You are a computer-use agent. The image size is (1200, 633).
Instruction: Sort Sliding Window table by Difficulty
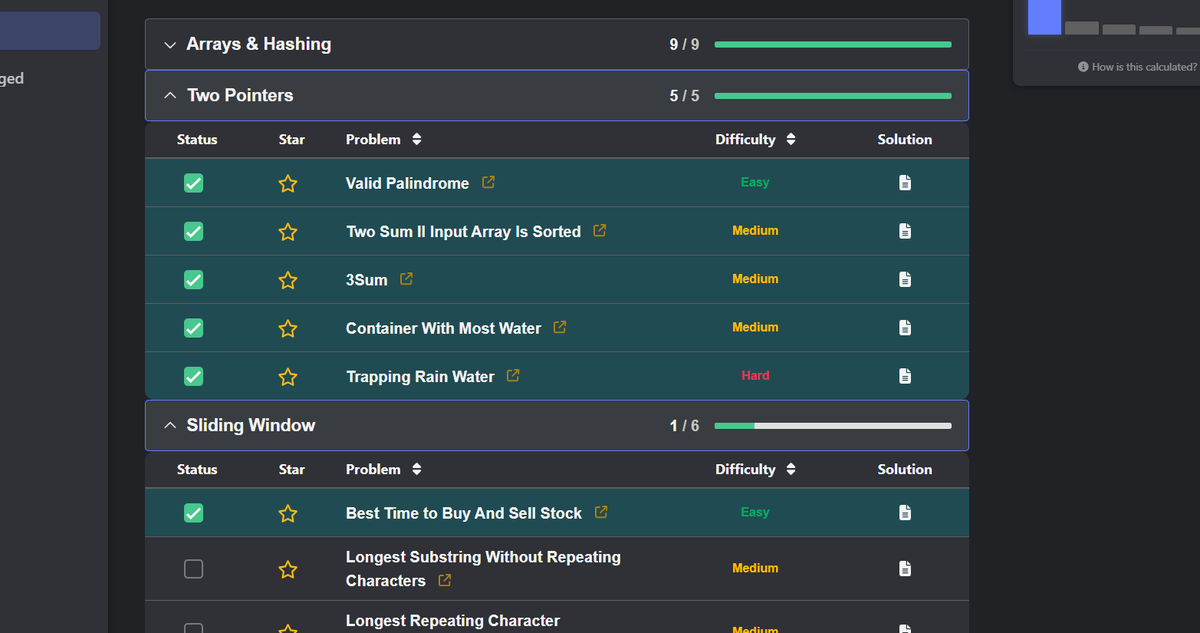coord(791,470)
